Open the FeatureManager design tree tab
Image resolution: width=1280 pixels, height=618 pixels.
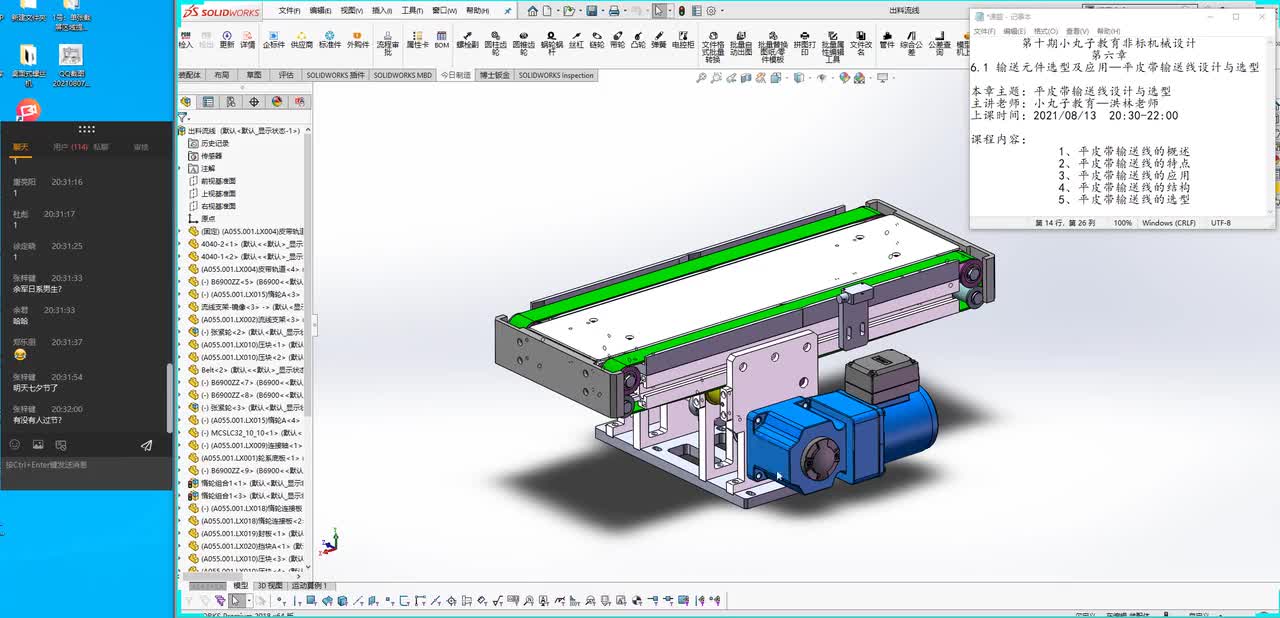click(186, 102)
